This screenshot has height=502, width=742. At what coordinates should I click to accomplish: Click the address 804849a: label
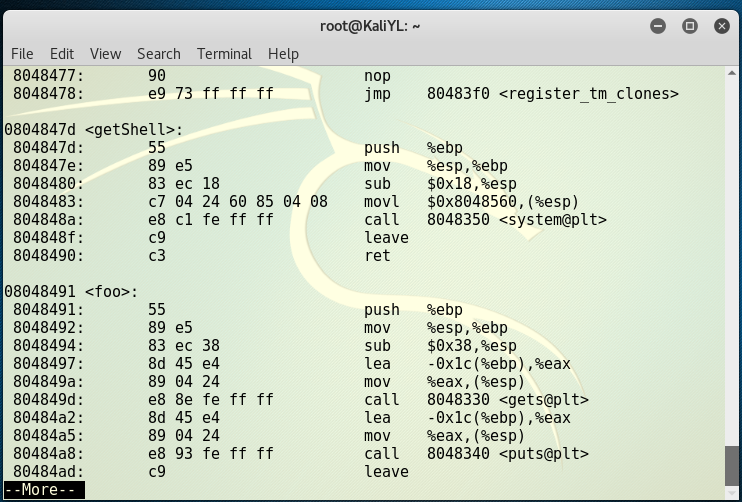click(48, 381)
